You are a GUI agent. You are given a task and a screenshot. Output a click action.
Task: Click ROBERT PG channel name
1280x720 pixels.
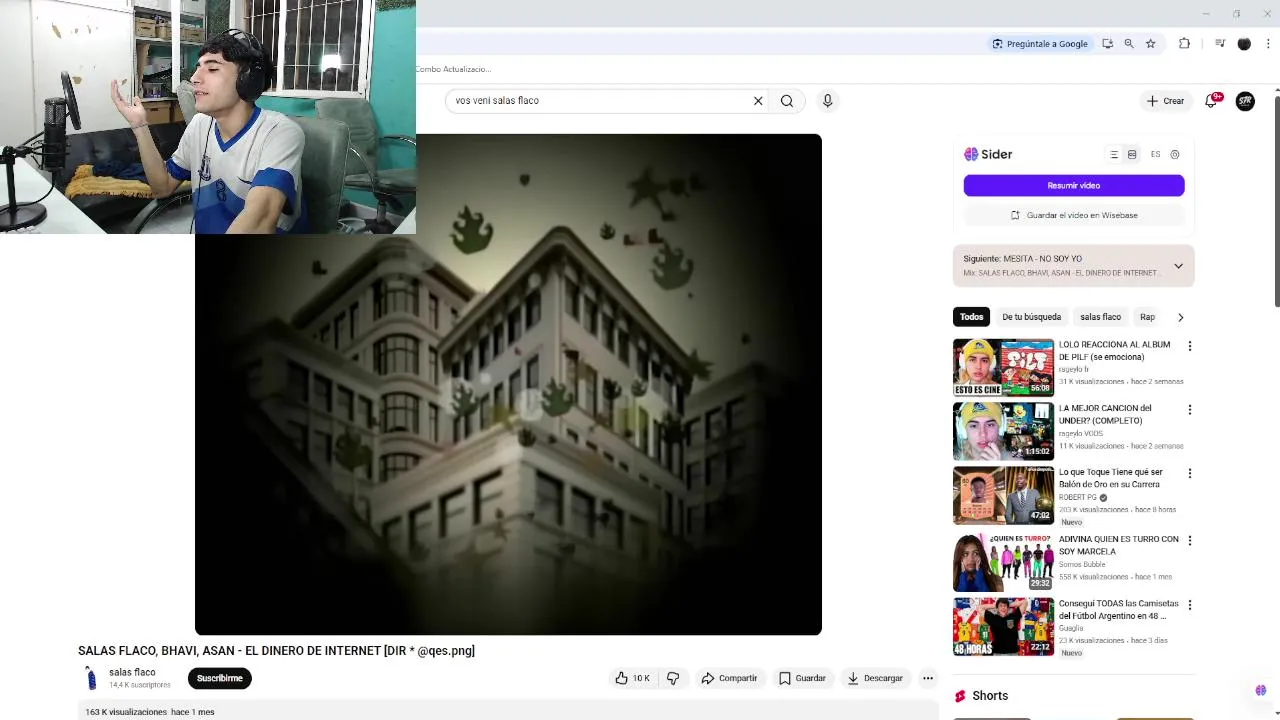click(x=1078, y=497)
